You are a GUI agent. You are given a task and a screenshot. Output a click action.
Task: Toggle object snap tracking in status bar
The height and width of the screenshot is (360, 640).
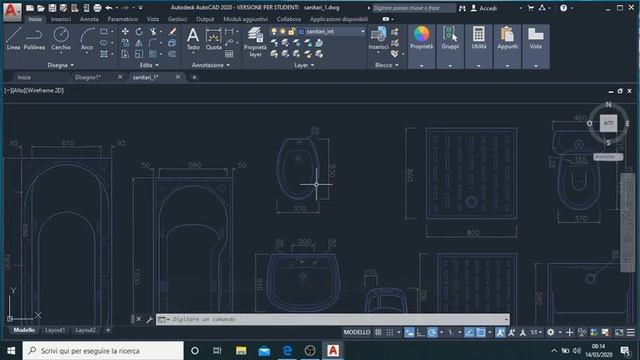click(x=469, y=333)
